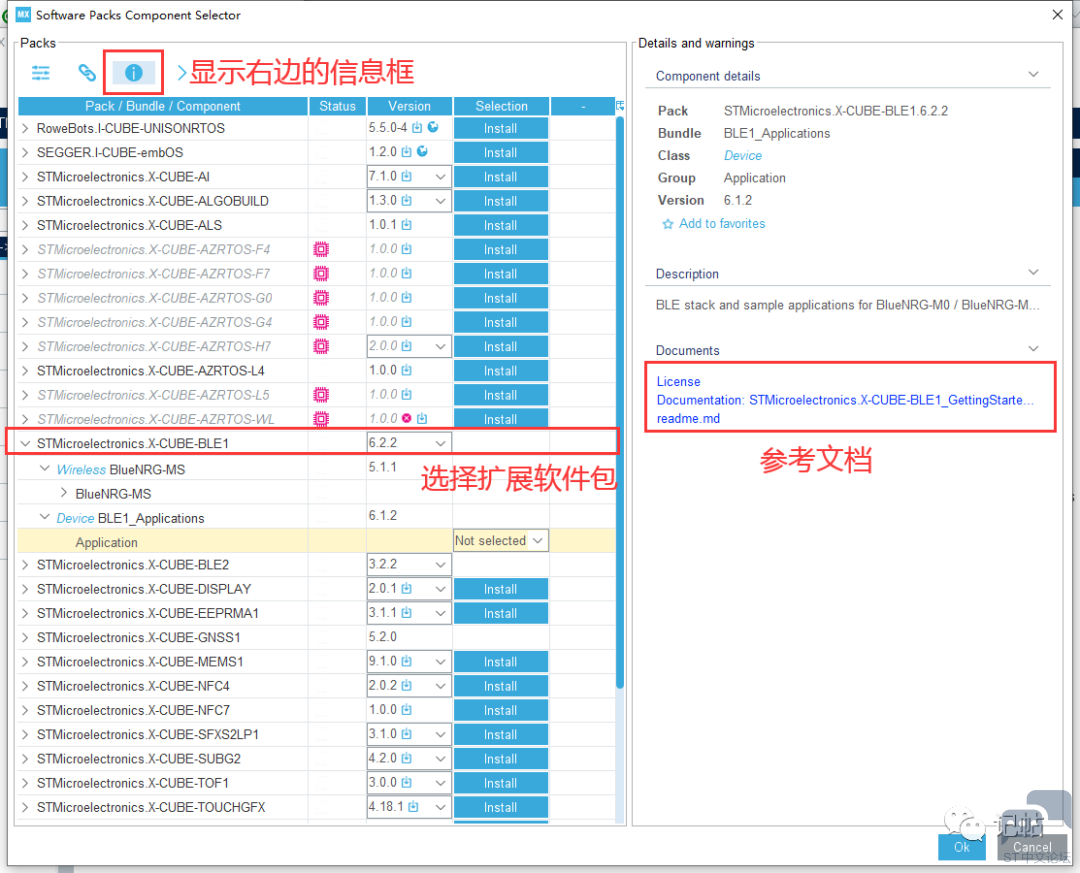Collapse the STMicroelectronics.X-CUBE-BLE1 pack
Image resolution: width=1080 pixels, height=873 pixels.
tap(25, 443)
